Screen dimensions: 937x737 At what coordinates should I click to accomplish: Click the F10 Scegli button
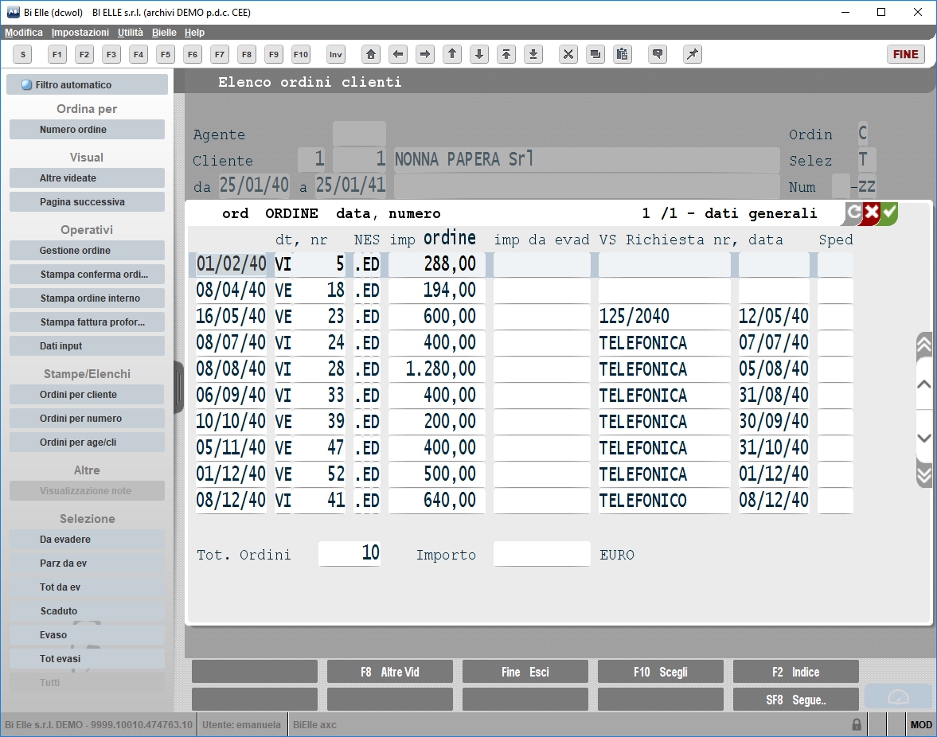coord(660,672)
